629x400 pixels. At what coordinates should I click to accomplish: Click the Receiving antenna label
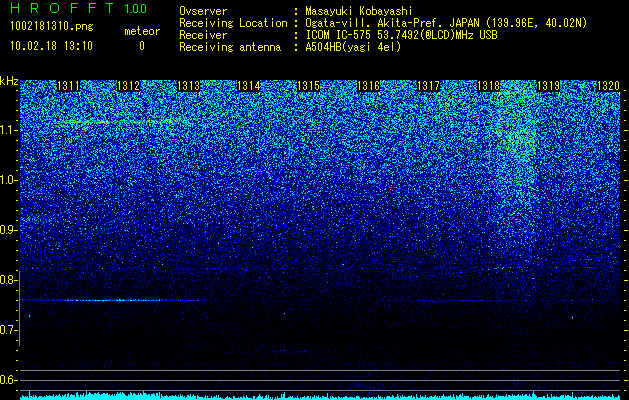(x=230, y=47)
